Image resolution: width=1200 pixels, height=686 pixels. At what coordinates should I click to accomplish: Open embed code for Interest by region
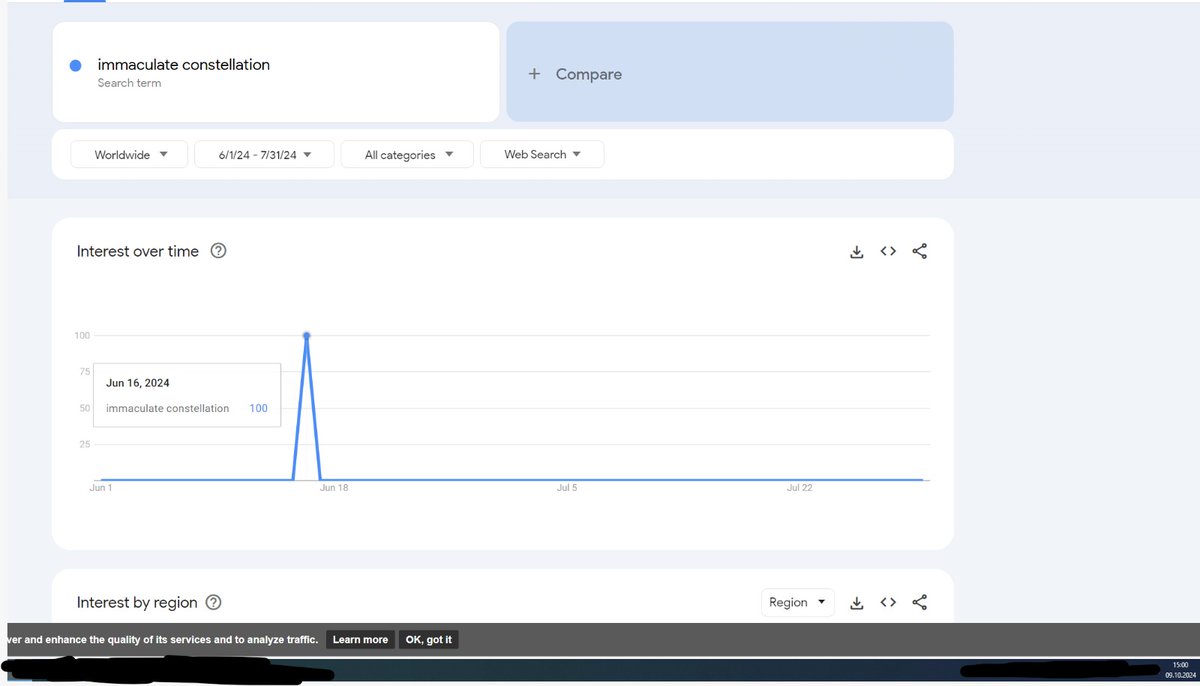click(x=888, y=602)
